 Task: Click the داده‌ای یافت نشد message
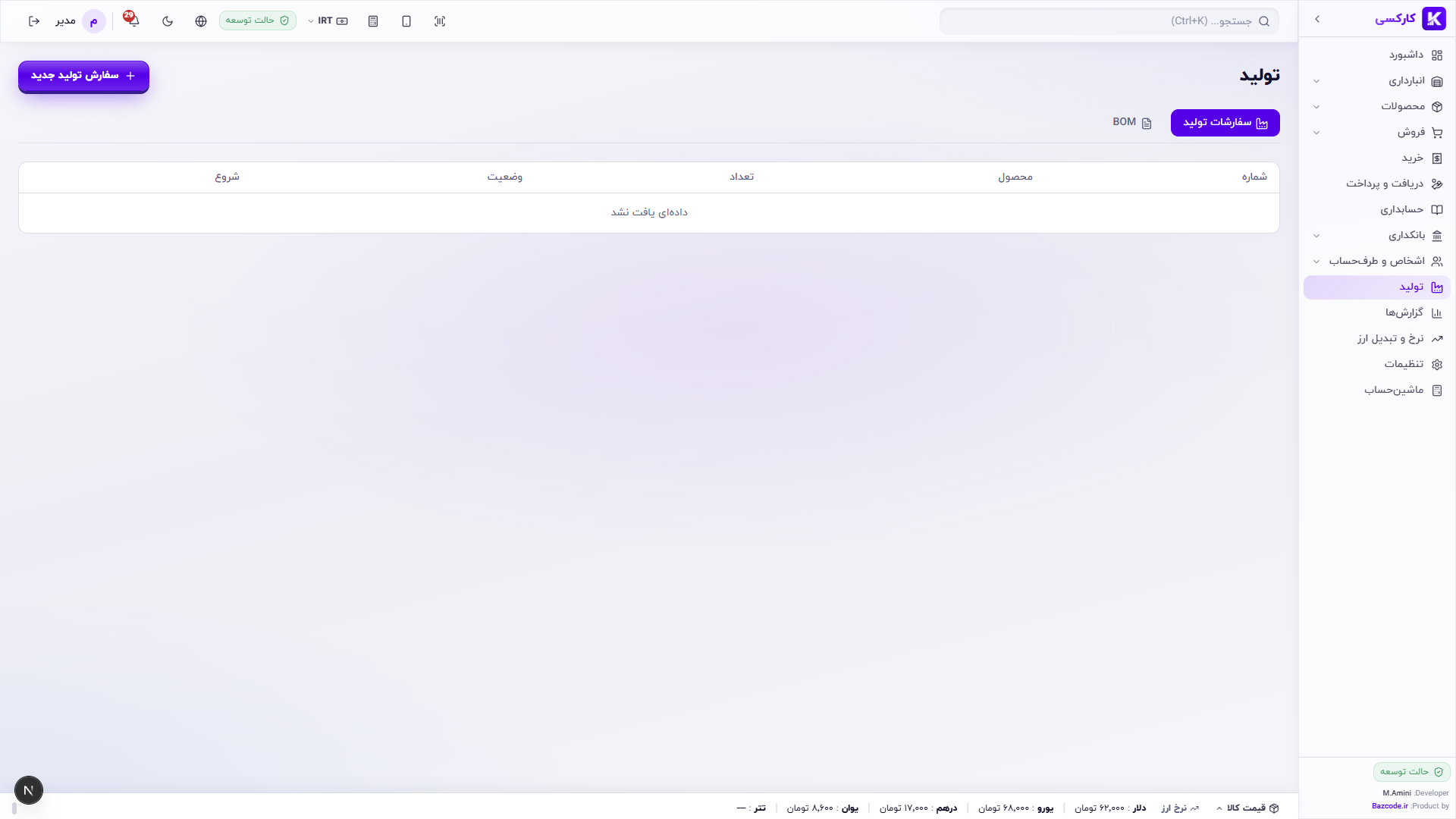coord(649,212)
